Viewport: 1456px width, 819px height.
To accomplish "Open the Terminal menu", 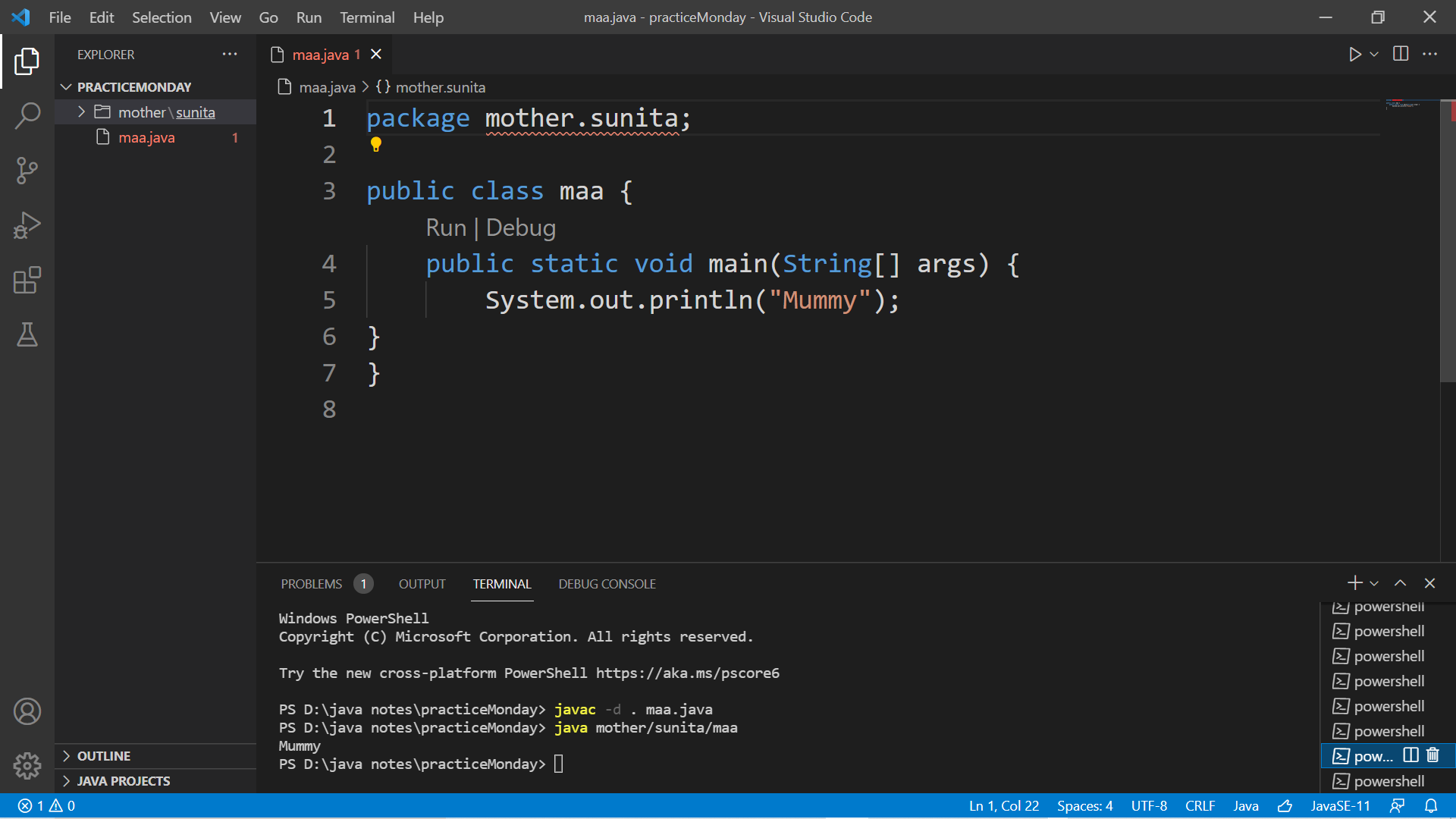I will pos(367,17).
